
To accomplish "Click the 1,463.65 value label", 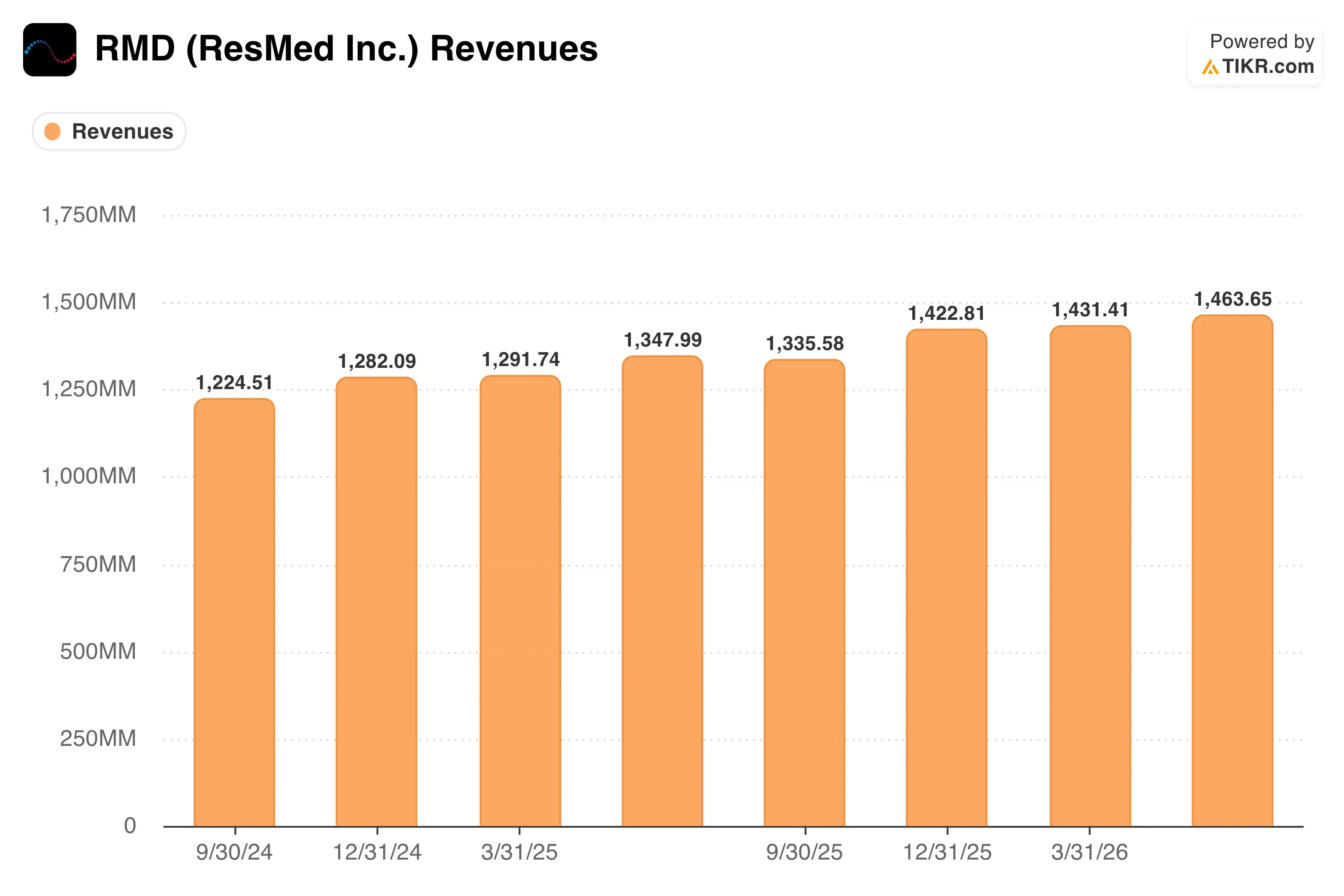I will tap(1233, 299).
